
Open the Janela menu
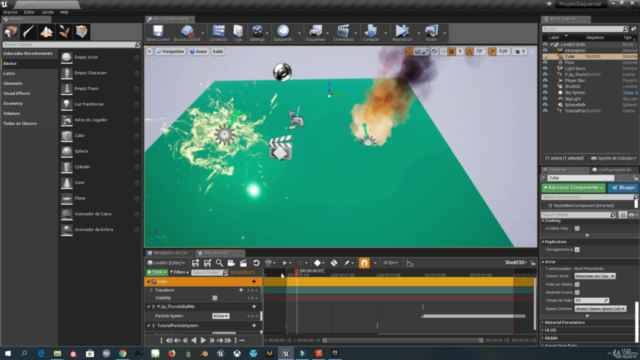tap(47, 12)
